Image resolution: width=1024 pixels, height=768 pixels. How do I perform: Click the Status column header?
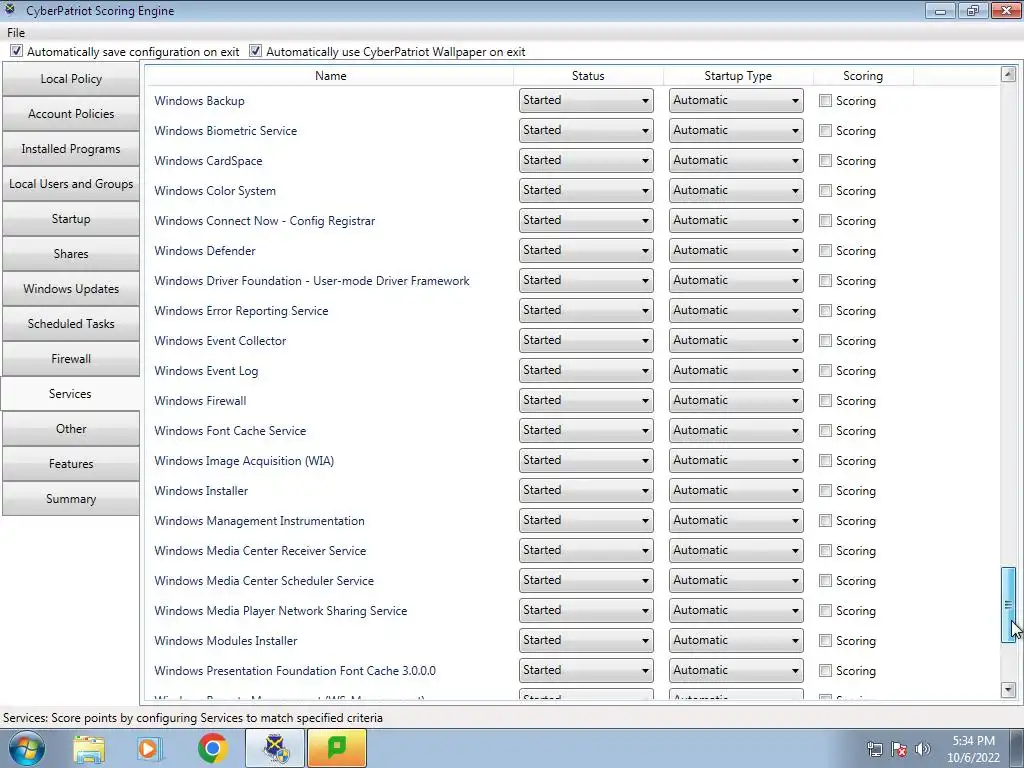588,76
